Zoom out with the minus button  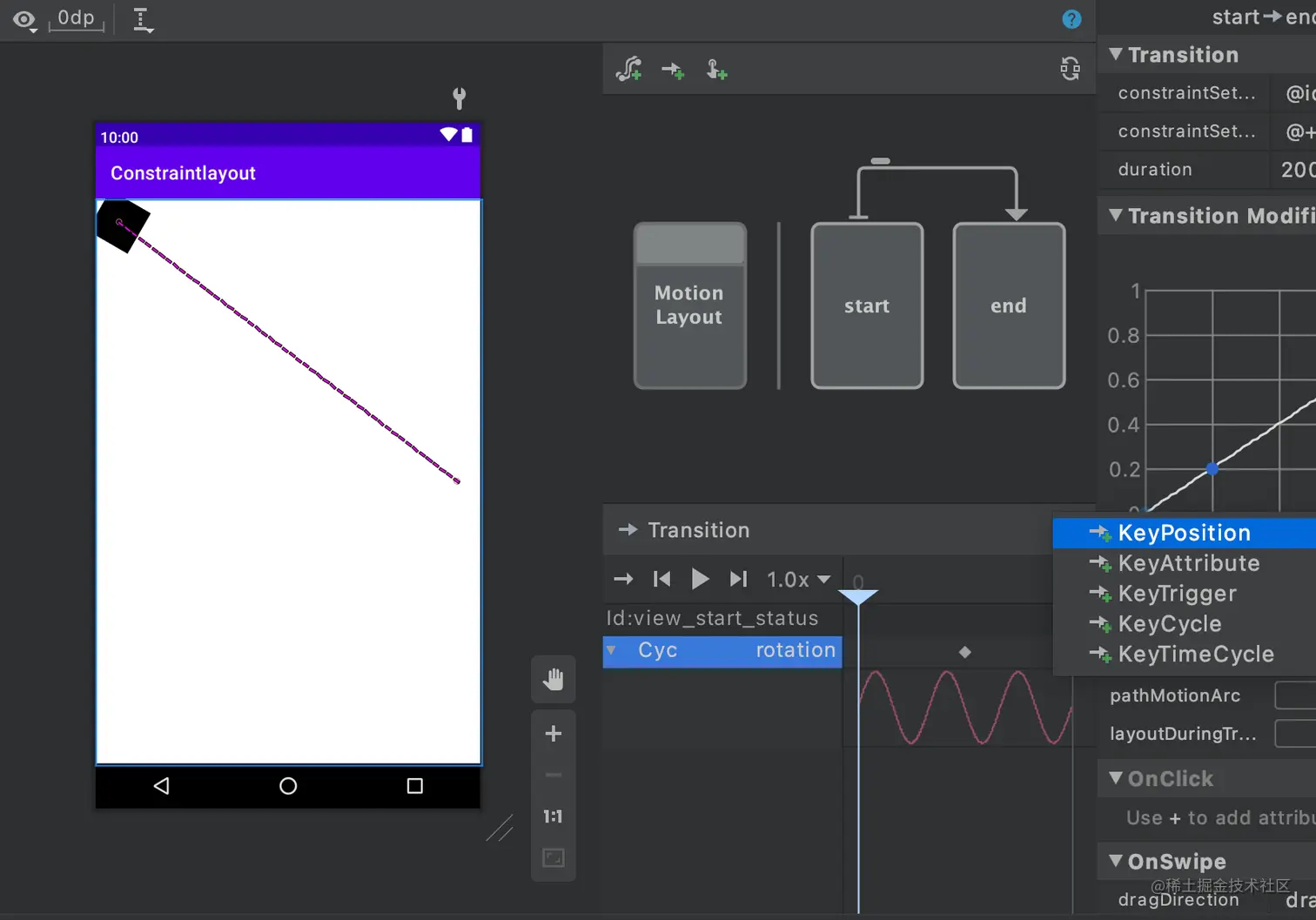coord(554,775)
